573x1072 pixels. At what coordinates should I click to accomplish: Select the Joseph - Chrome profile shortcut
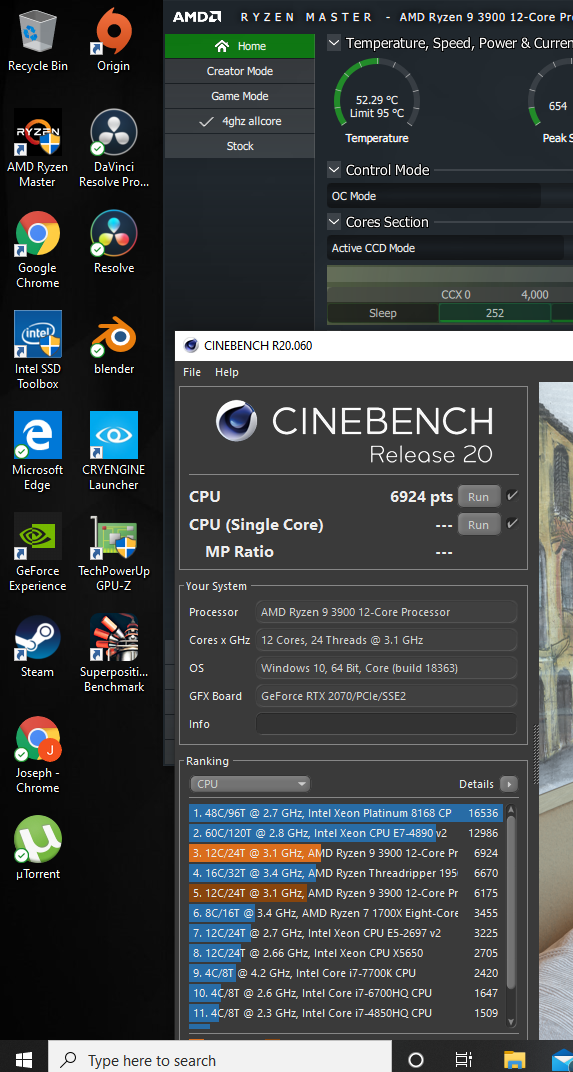[x=38, y=754]
